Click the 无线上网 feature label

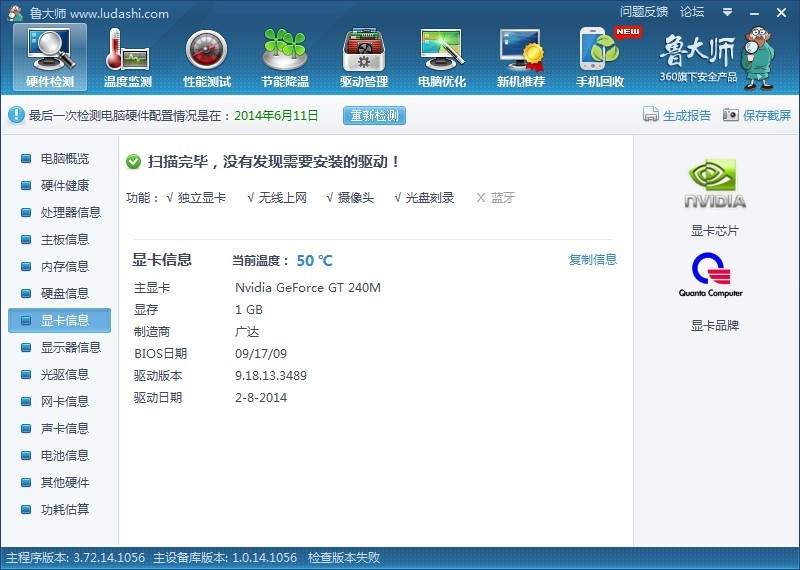coord(282,198)
